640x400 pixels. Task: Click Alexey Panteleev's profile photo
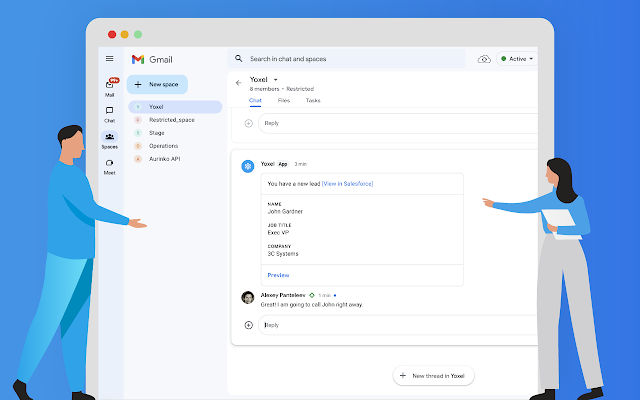248,298
